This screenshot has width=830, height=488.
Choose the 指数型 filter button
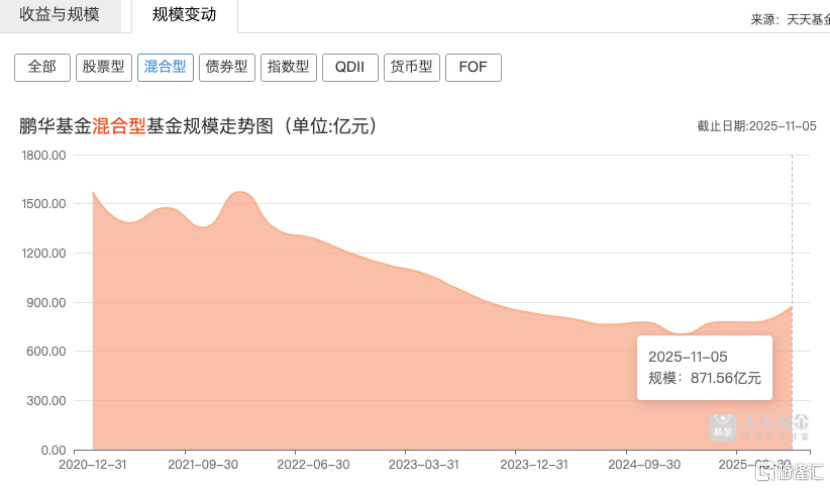point(288,67)
